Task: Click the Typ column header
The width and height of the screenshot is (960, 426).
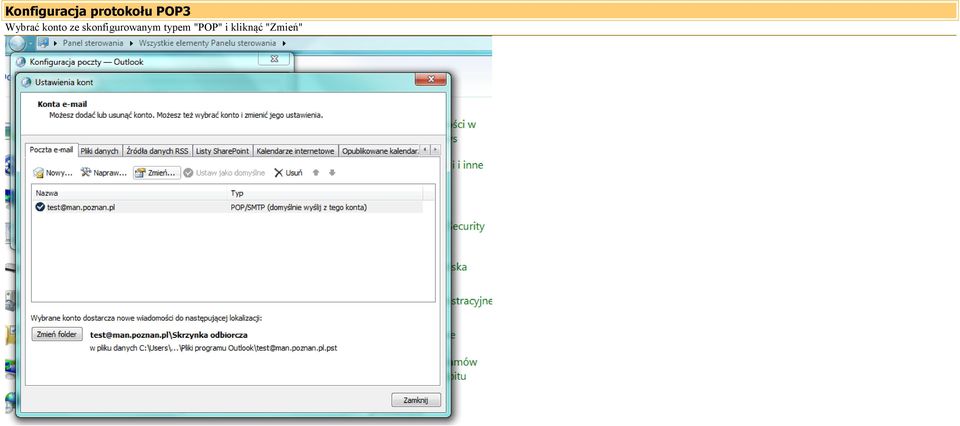Action: pyautogui.click(x=324, y=193)
